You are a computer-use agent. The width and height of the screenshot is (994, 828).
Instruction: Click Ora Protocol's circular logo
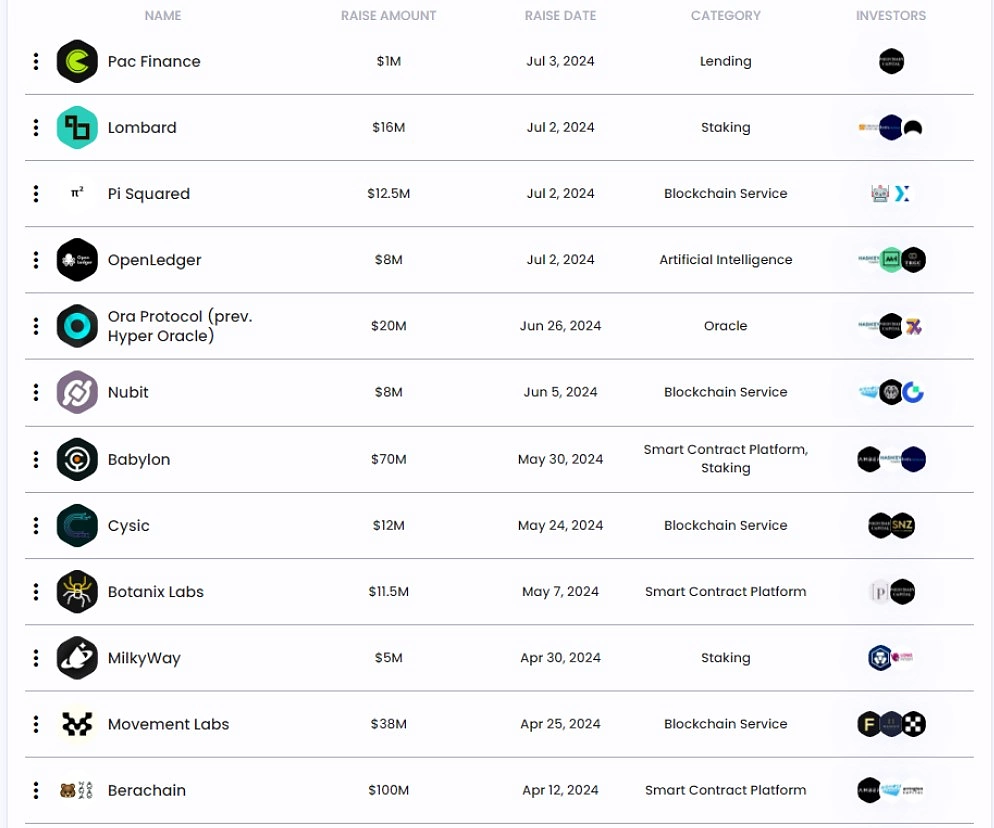coord(77,325)
